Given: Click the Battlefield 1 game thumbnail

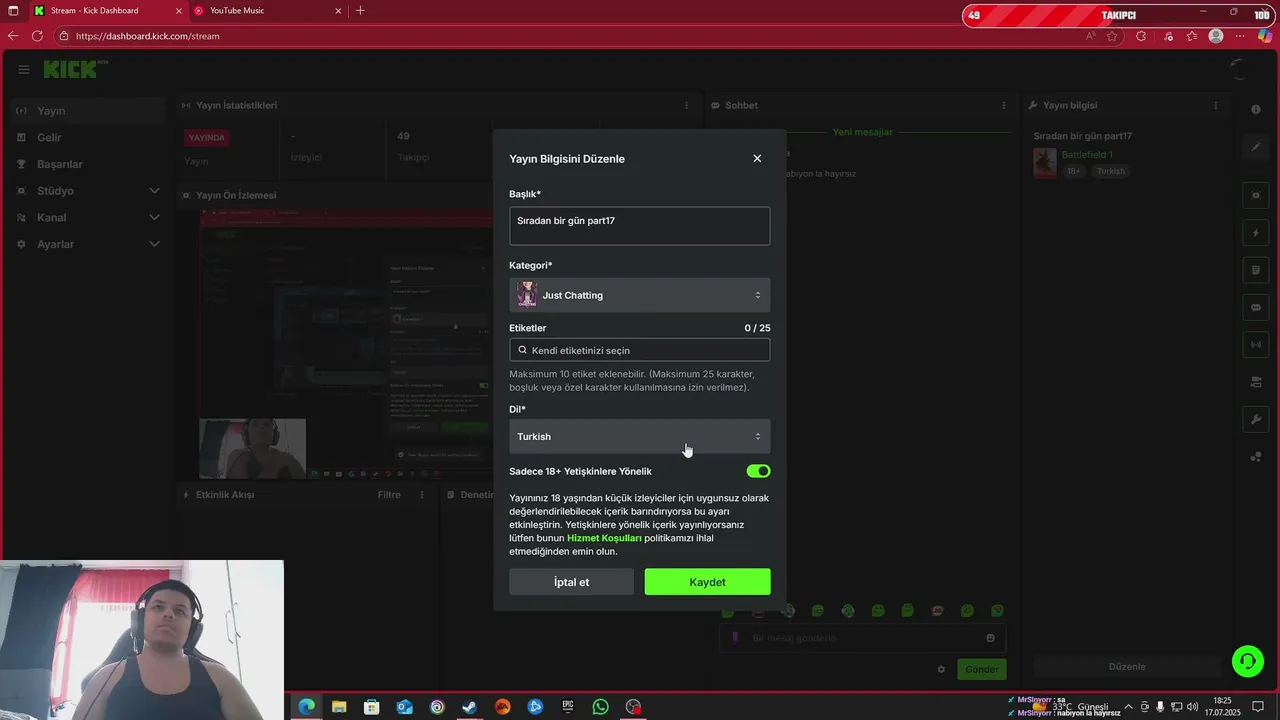Looking at the screenshot, I should (x=1045, y=163).
